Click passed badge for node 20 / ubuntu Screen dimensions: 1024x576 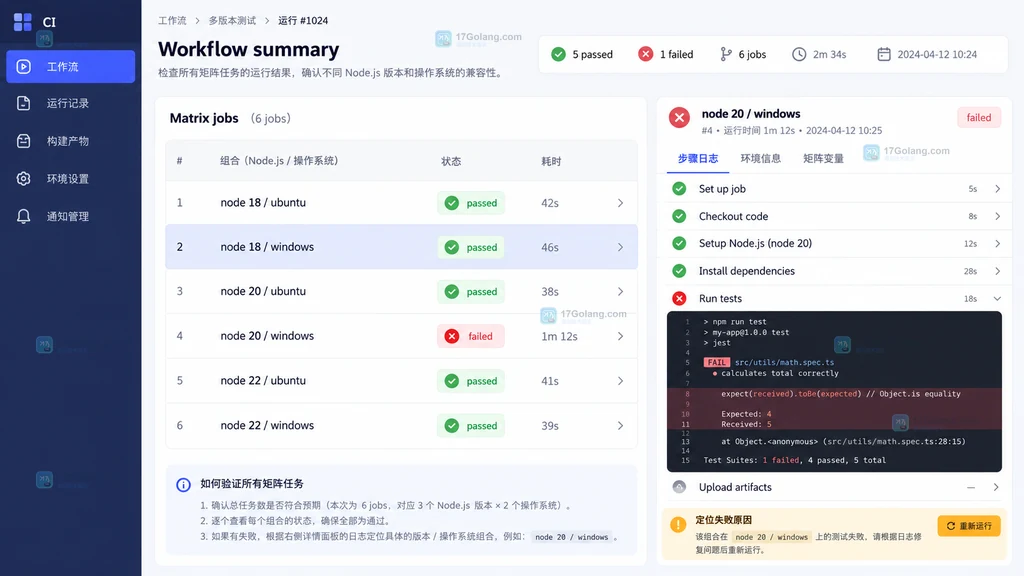pyautogui.click(x=471, y=292)
